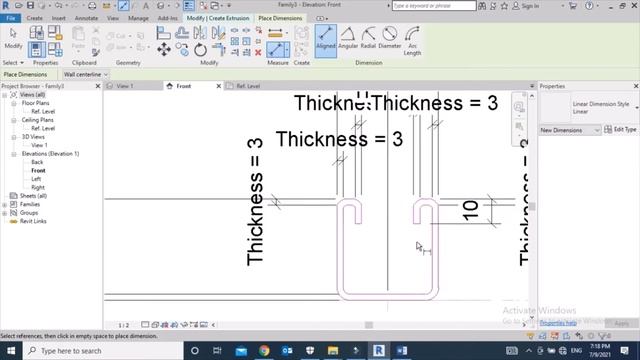This screenshot has width=640, height=360.
Task: Open the Back elevation in Project Browser
Action: 37,162
